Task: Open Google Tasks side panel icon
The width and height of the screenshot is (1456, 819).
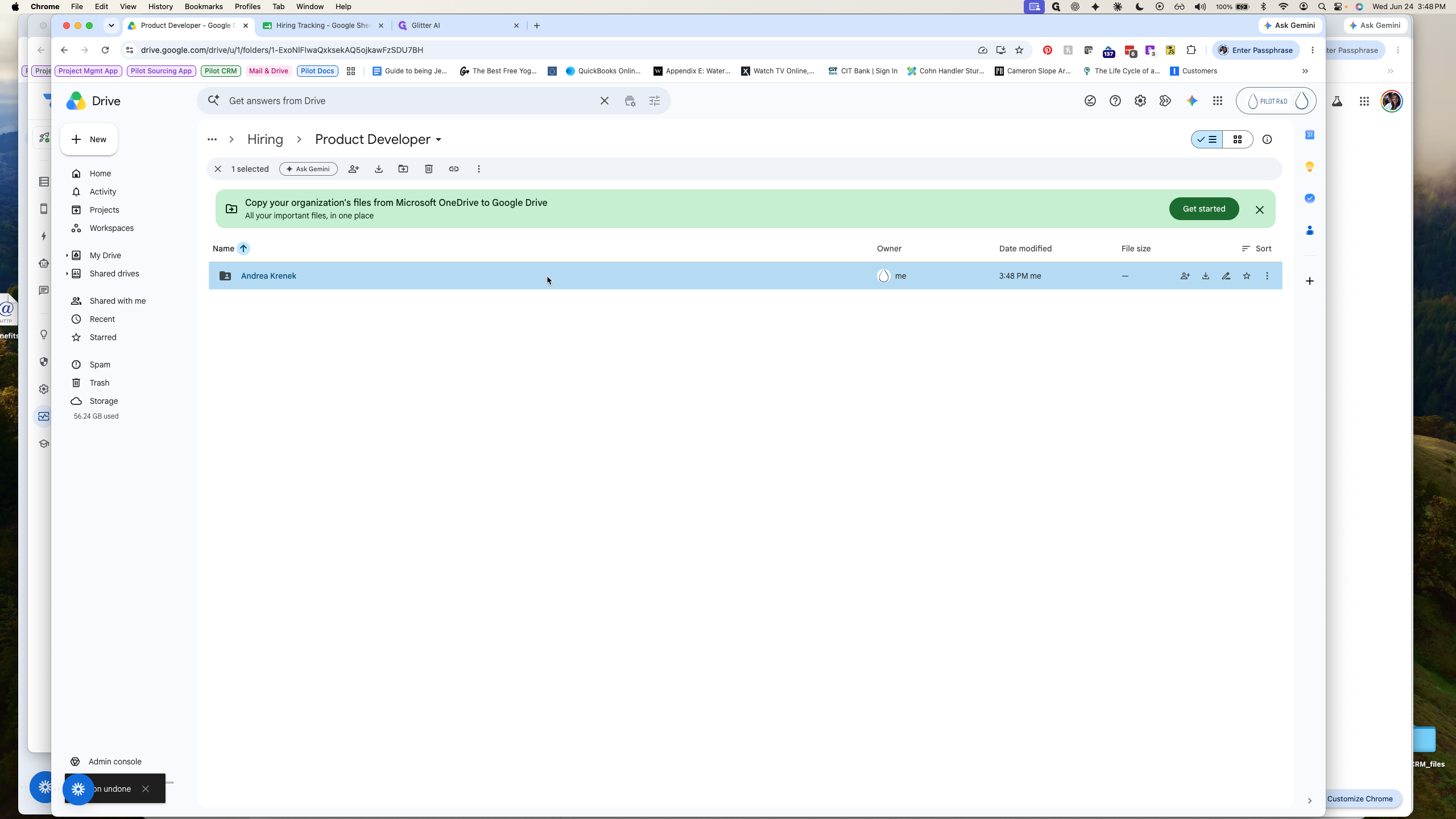Action: [1310, 198]
